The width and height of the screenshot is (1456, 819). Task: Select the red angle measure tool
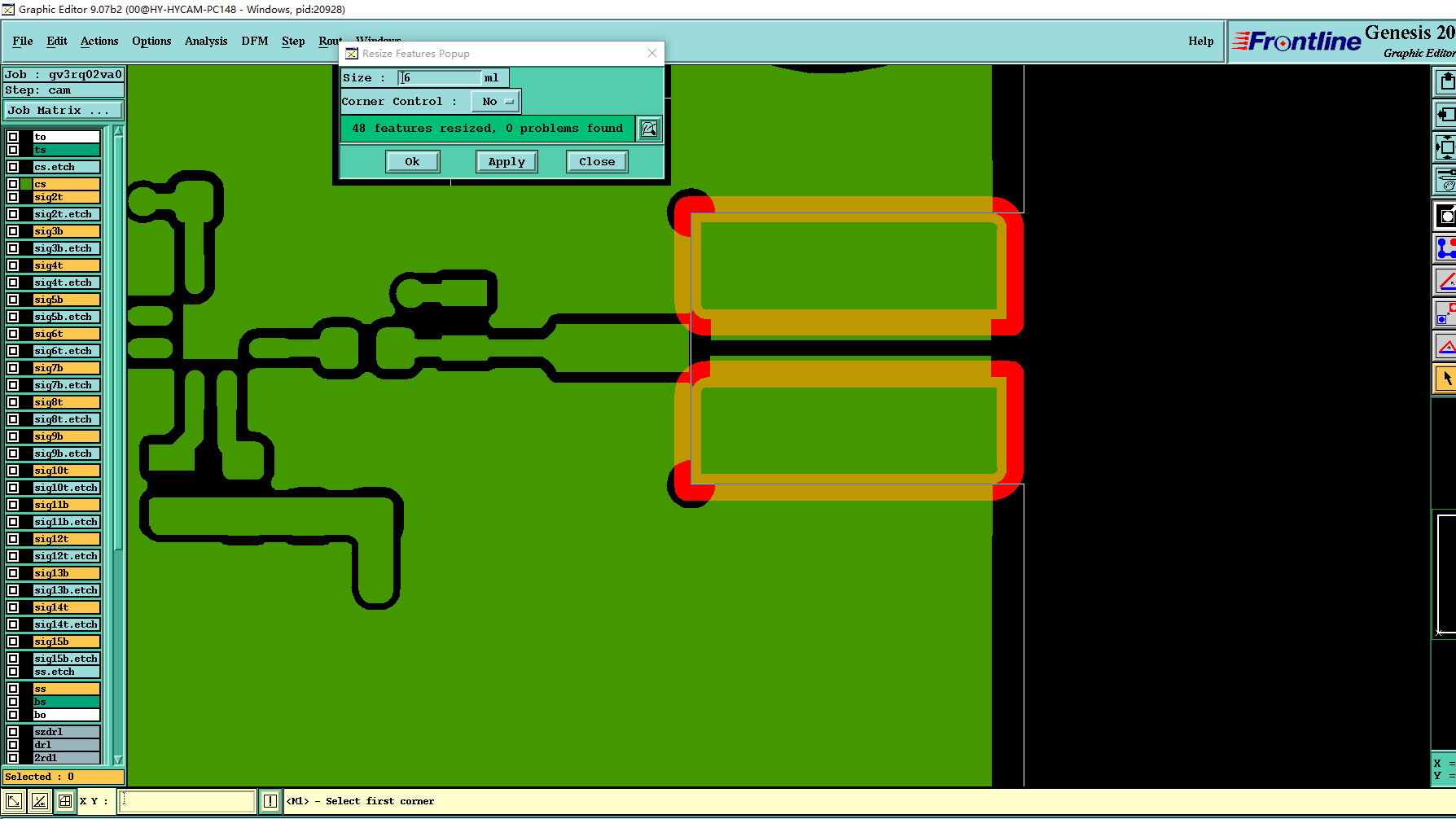[x=1445, y=282]
